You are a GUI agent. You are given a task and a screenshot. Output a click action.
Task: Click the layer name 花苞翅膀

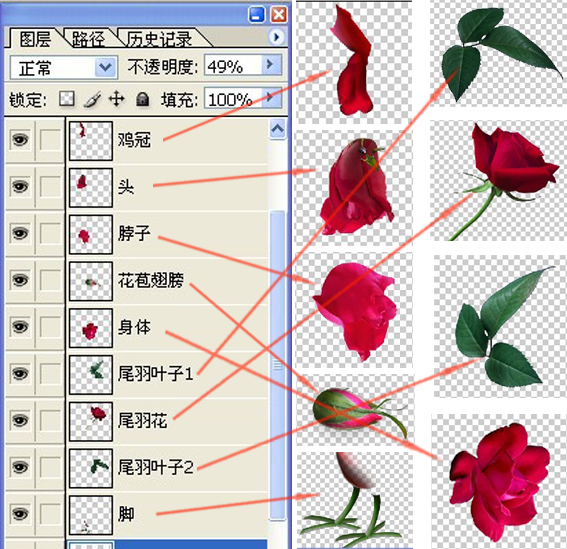151,280
